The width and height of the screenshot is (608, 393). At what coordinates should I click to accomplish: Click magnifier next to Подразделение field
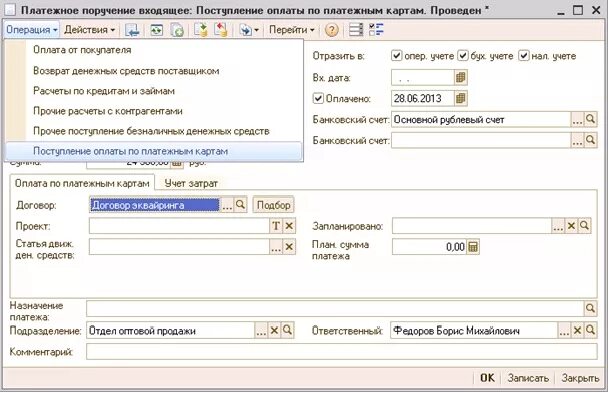coord(287,331)
